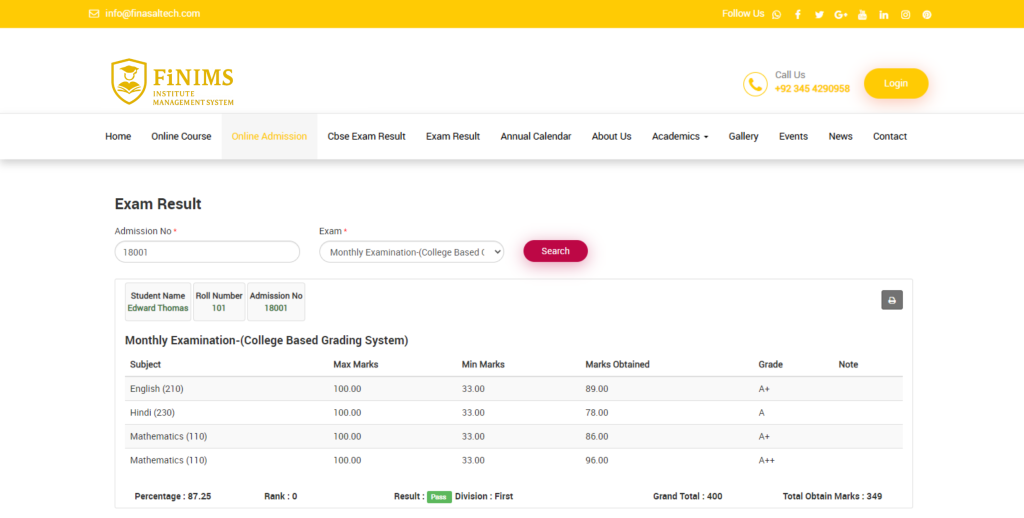The width and height of the screenshot is (1024, 518).
Task: Click the envelope email icon
Action: point(94,14)
